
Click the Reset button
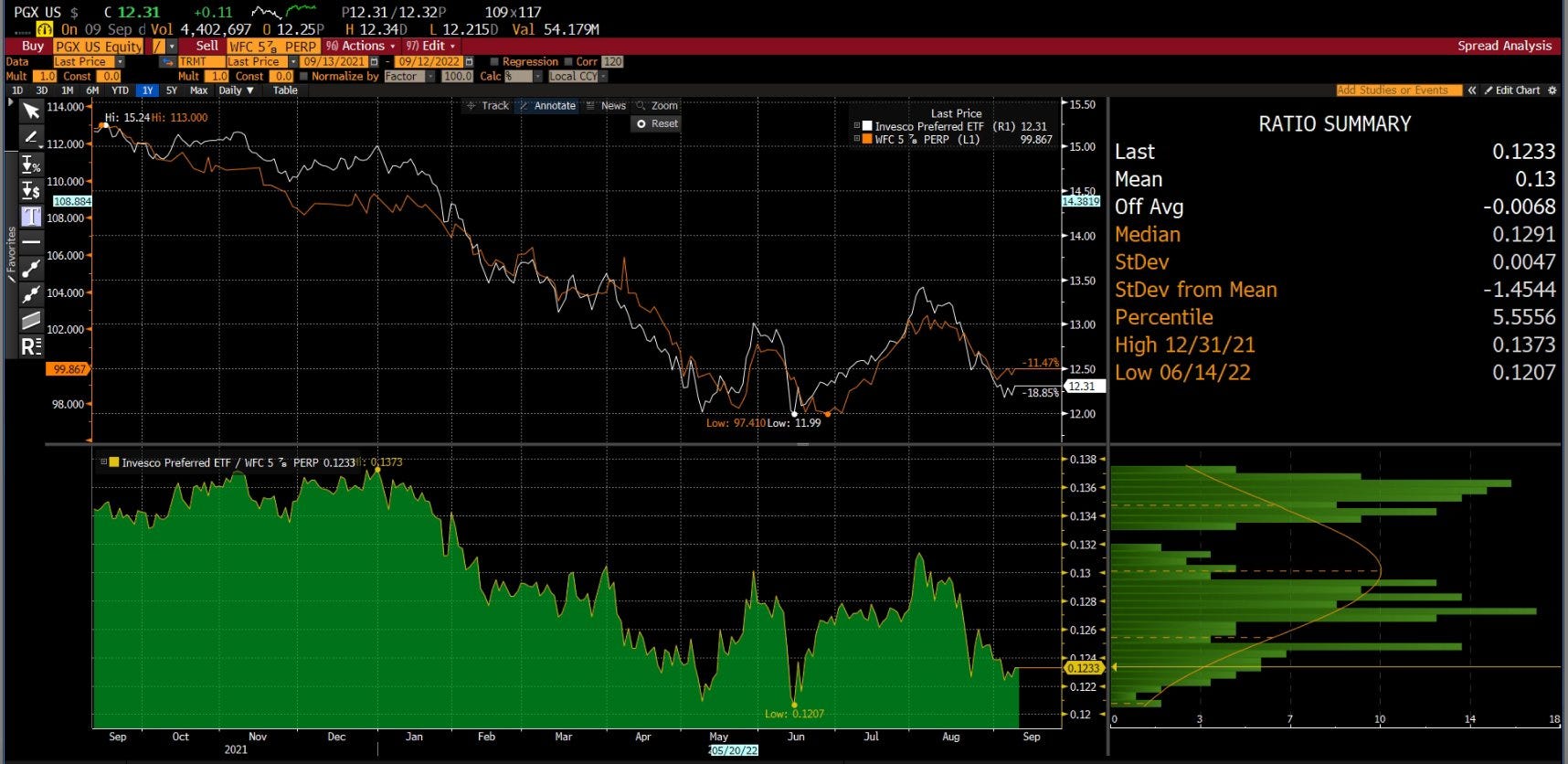657,123
